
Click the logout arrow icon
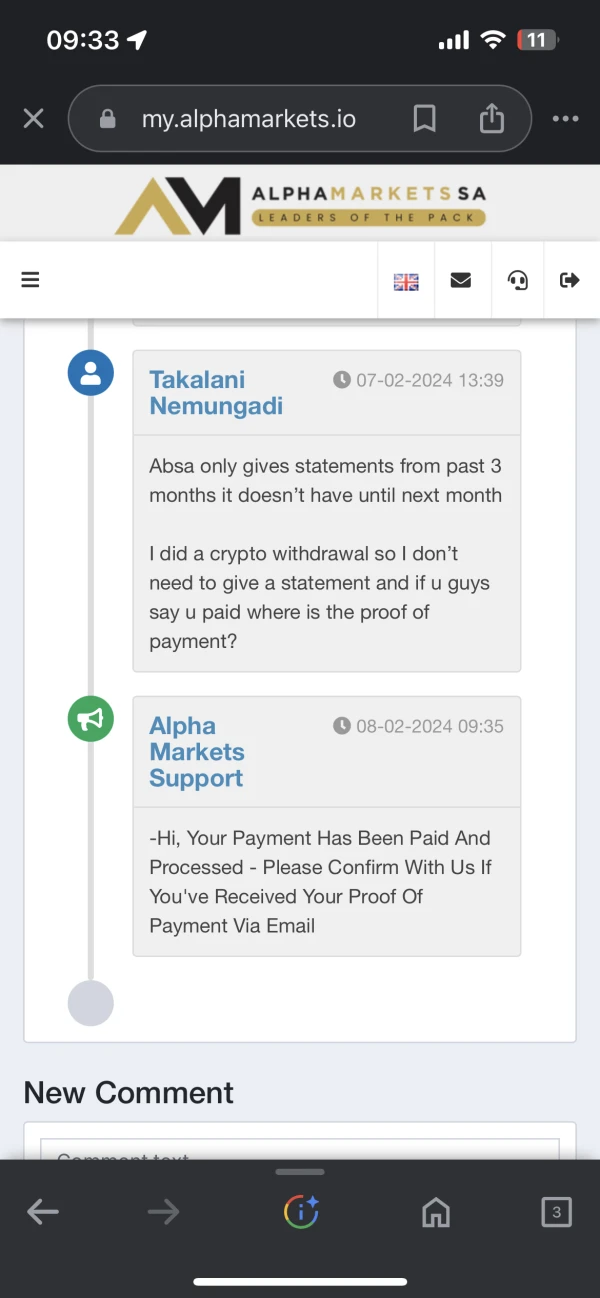[x=570, y=281]
